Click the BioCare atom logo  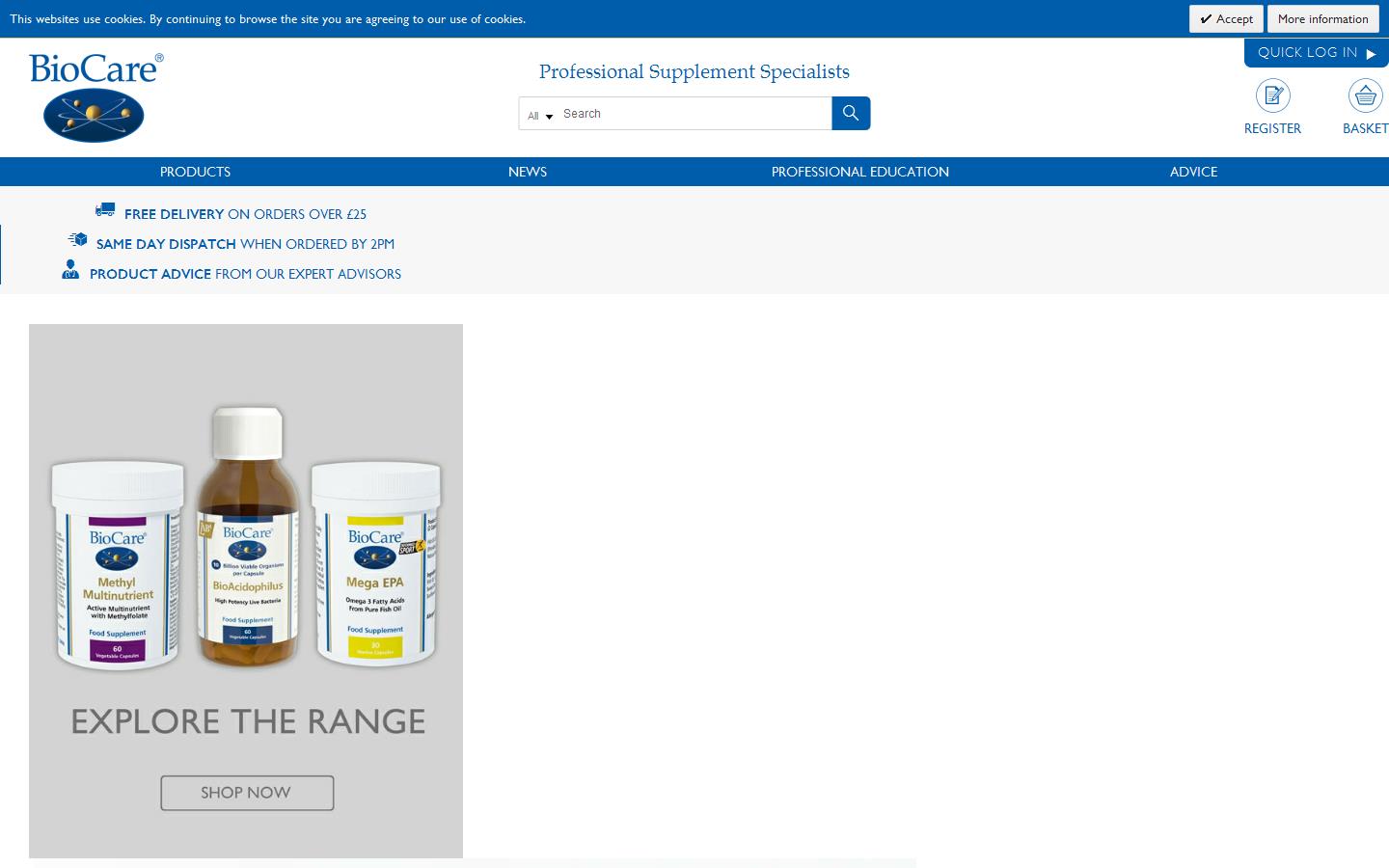(92, 115)
